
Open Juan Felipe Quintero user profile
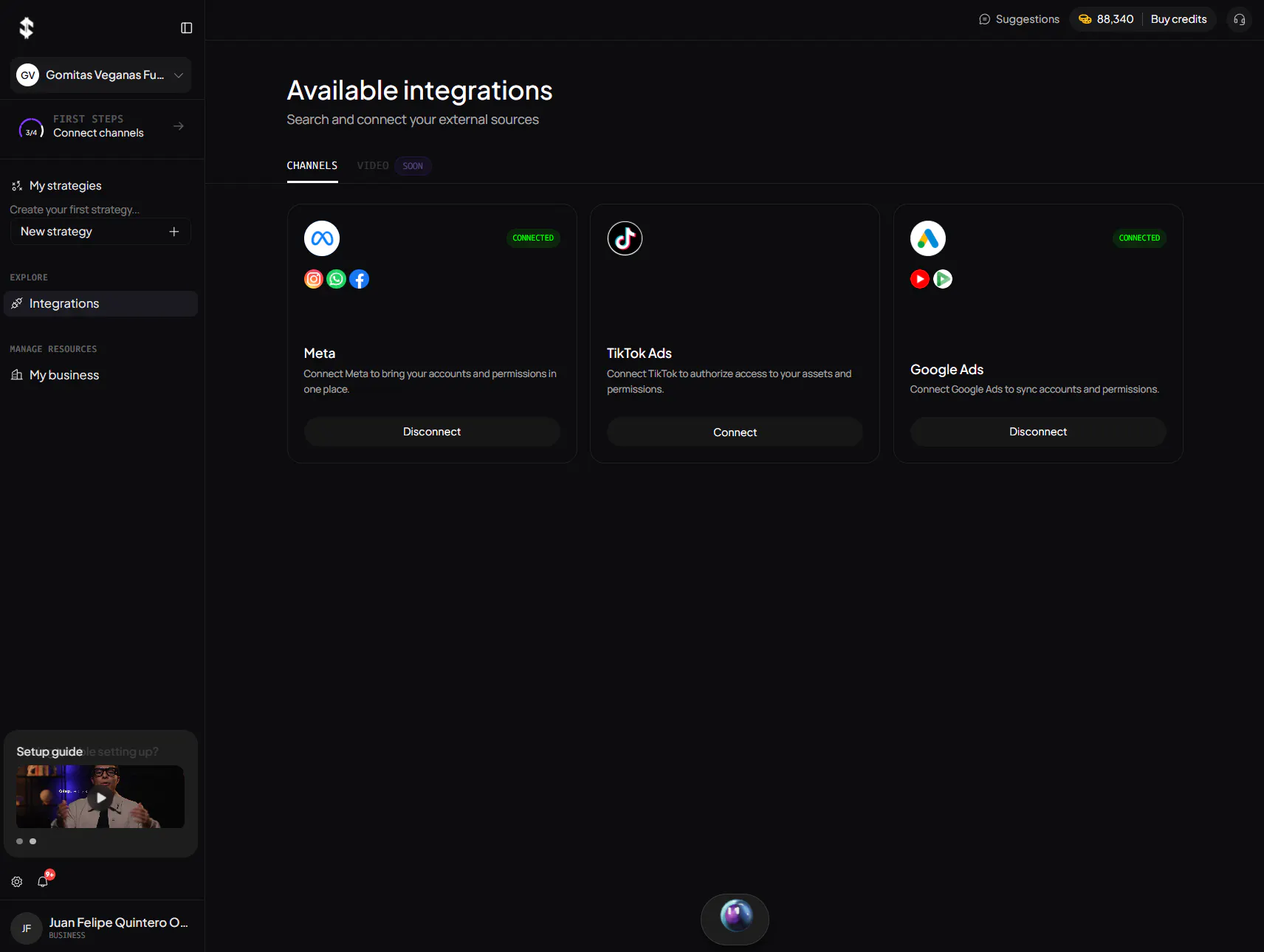point(101,928)
